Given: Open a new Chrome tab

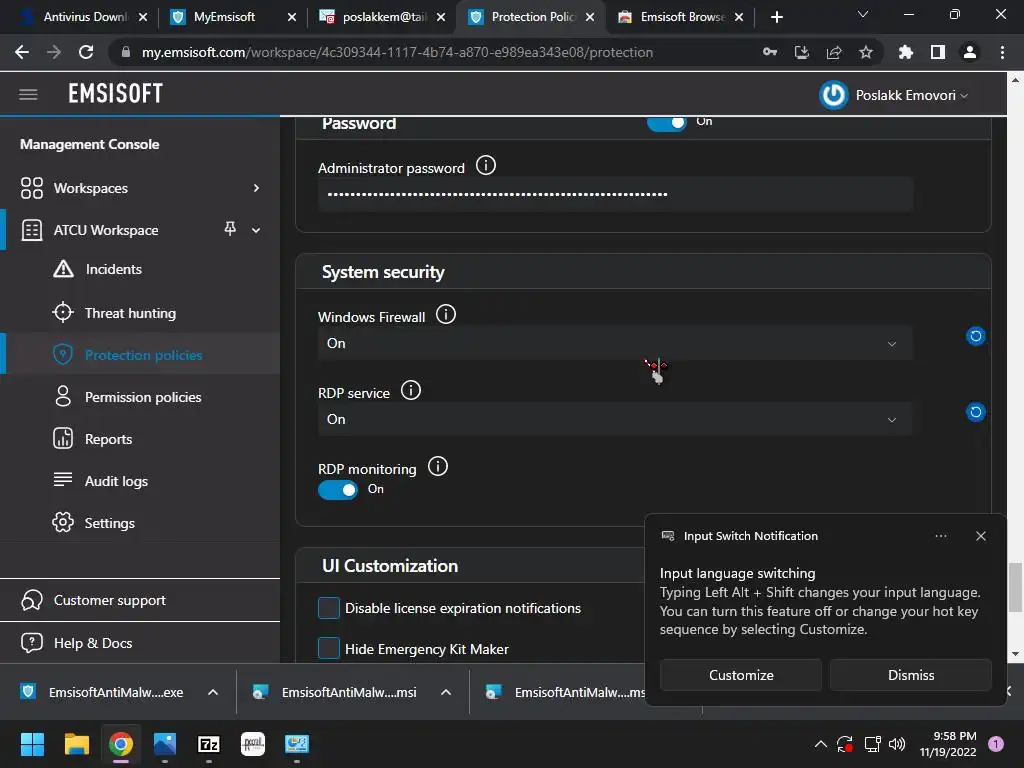Looking at the screenshot, I should coord(776,17).
